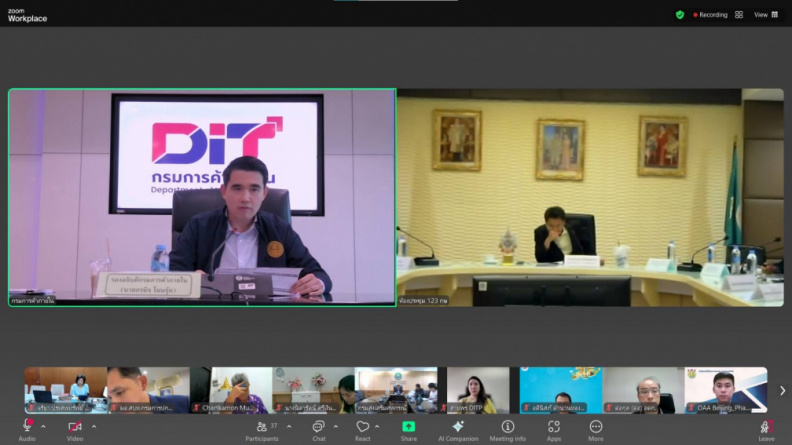Expand participants options arrow
Screen dimensions: 792x445
[x=289, y=427]
